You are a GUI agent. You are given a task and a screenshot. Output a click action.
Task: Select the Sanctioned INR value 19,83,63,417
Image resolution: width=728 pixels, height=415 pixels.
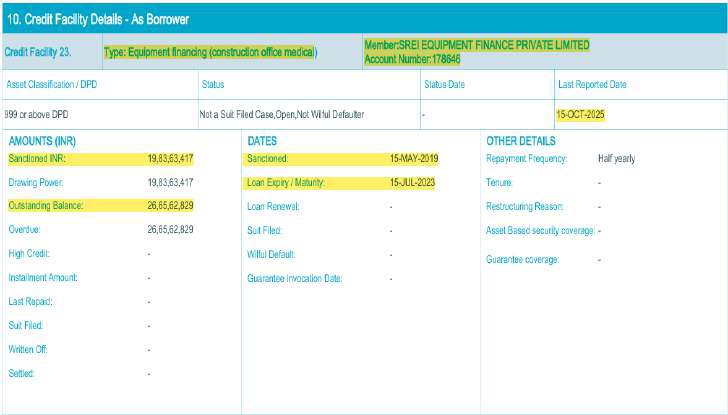[x=170, y=159]
